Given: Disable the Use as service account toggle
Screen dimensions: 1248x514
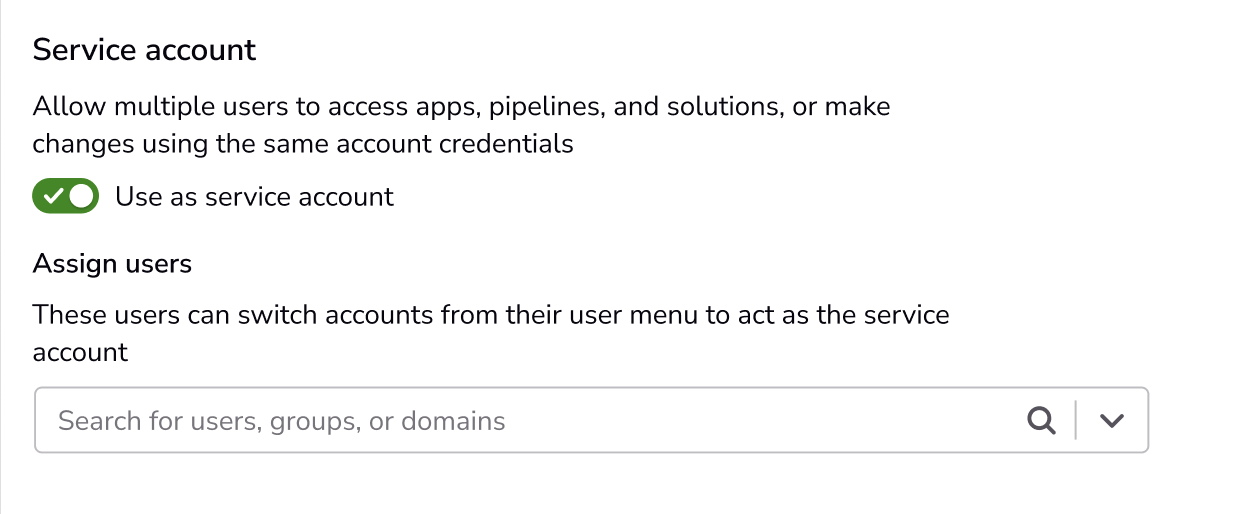Looking at the screenshot, I should click(66, 196).
